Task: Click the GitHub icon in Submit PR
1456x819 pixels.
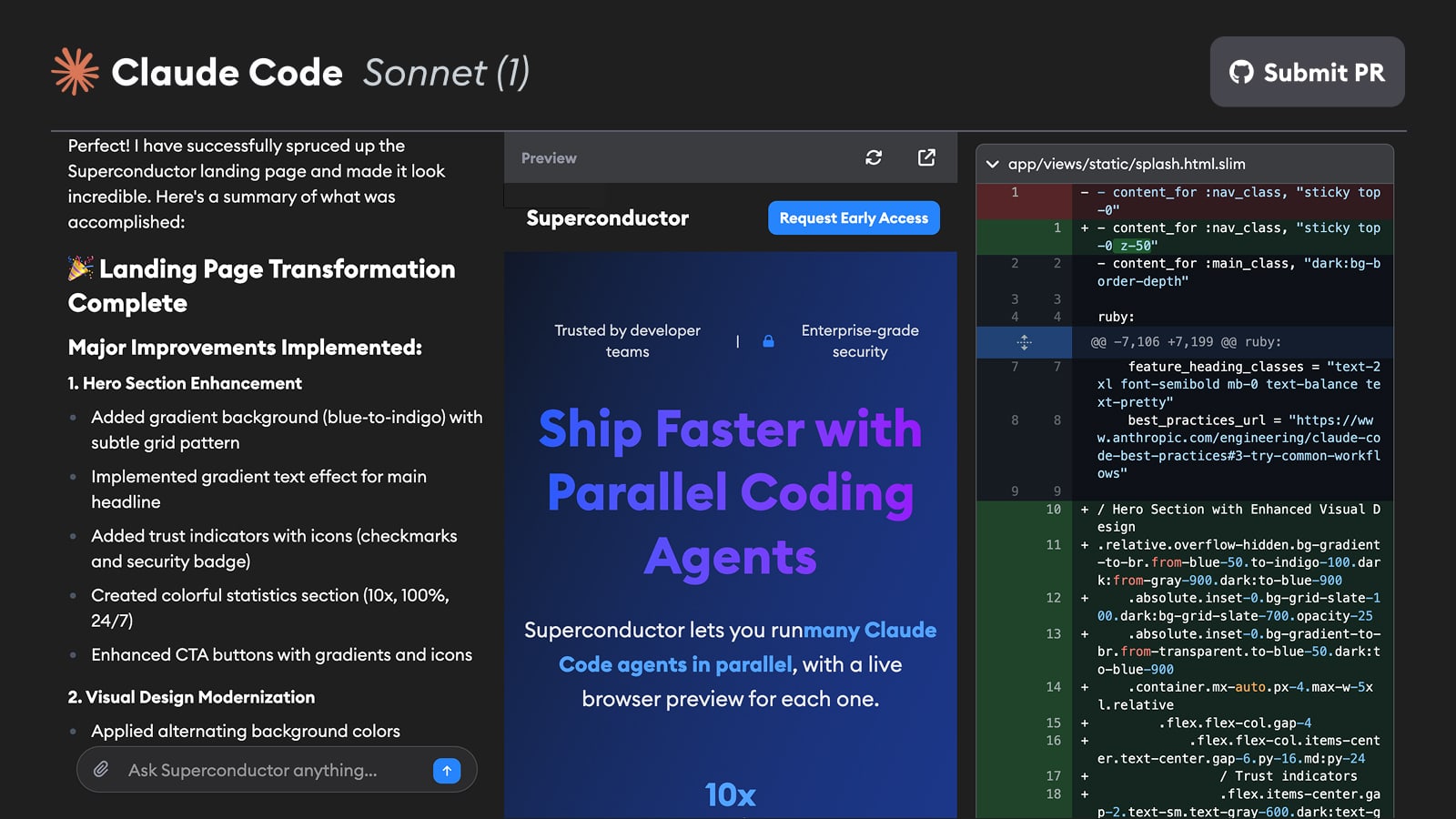Action: click(1241, 72)
